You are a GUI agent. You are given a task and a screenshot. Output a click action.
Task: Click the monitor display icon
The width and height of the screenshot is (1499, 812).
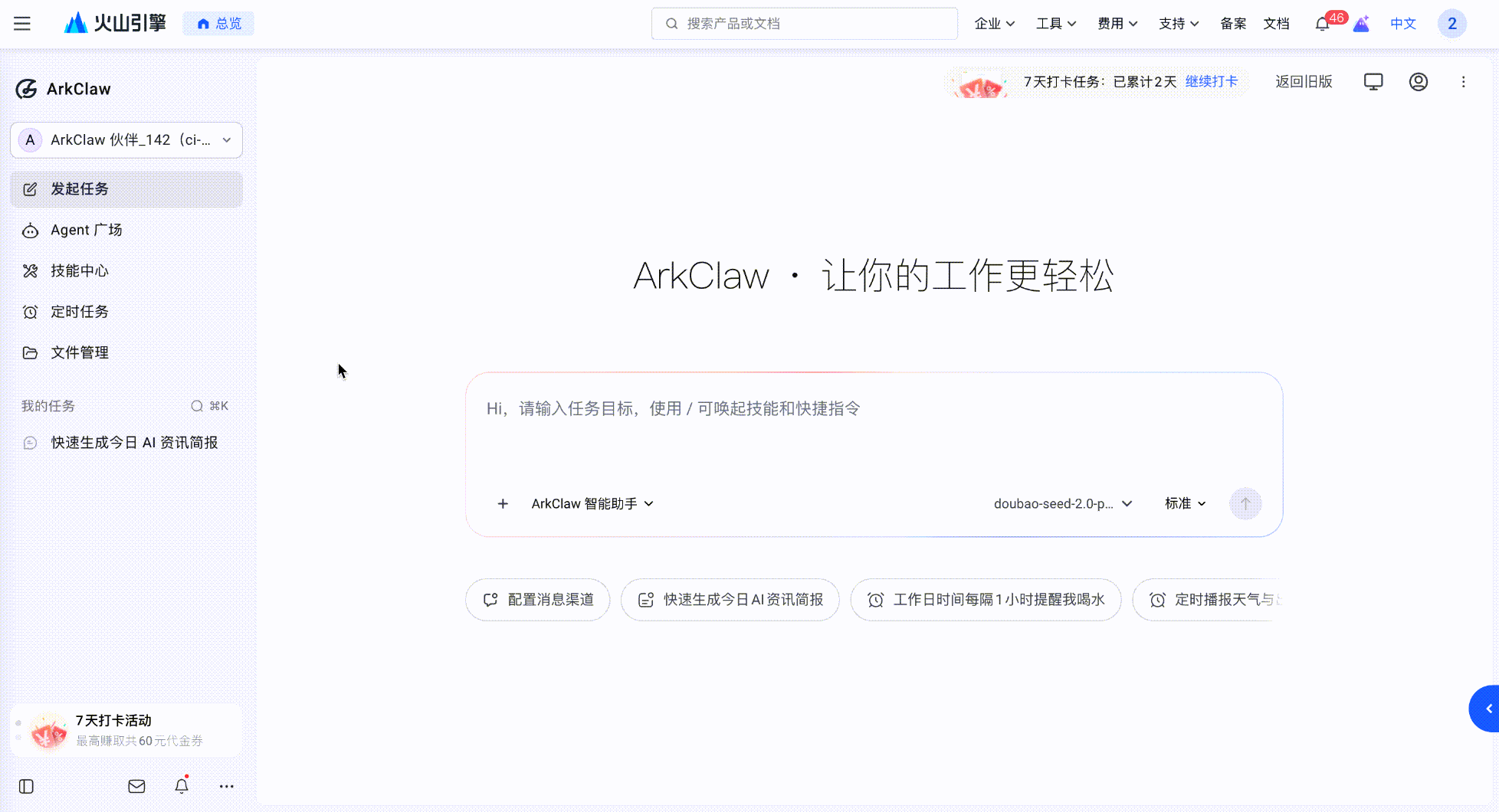click(1373, 82)
